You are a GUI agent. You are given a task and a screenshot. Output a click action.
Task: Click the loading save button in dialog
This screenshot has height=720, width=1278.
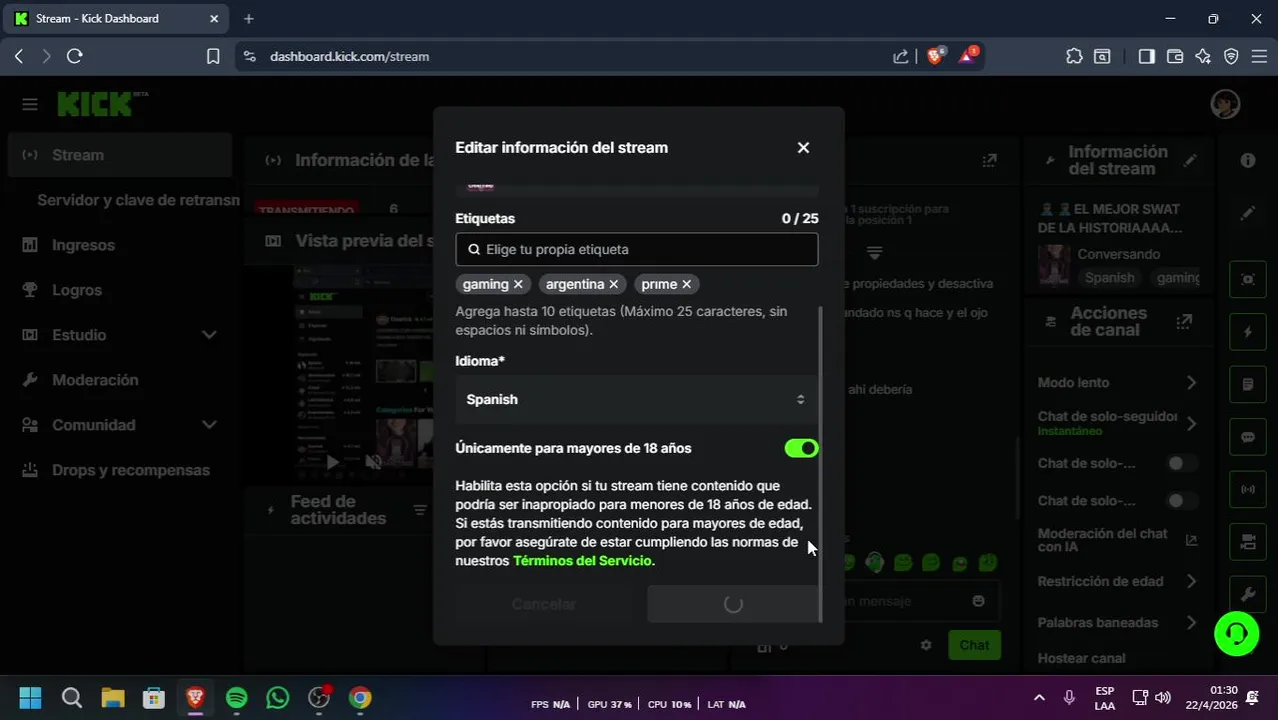(x=732, y=604)
